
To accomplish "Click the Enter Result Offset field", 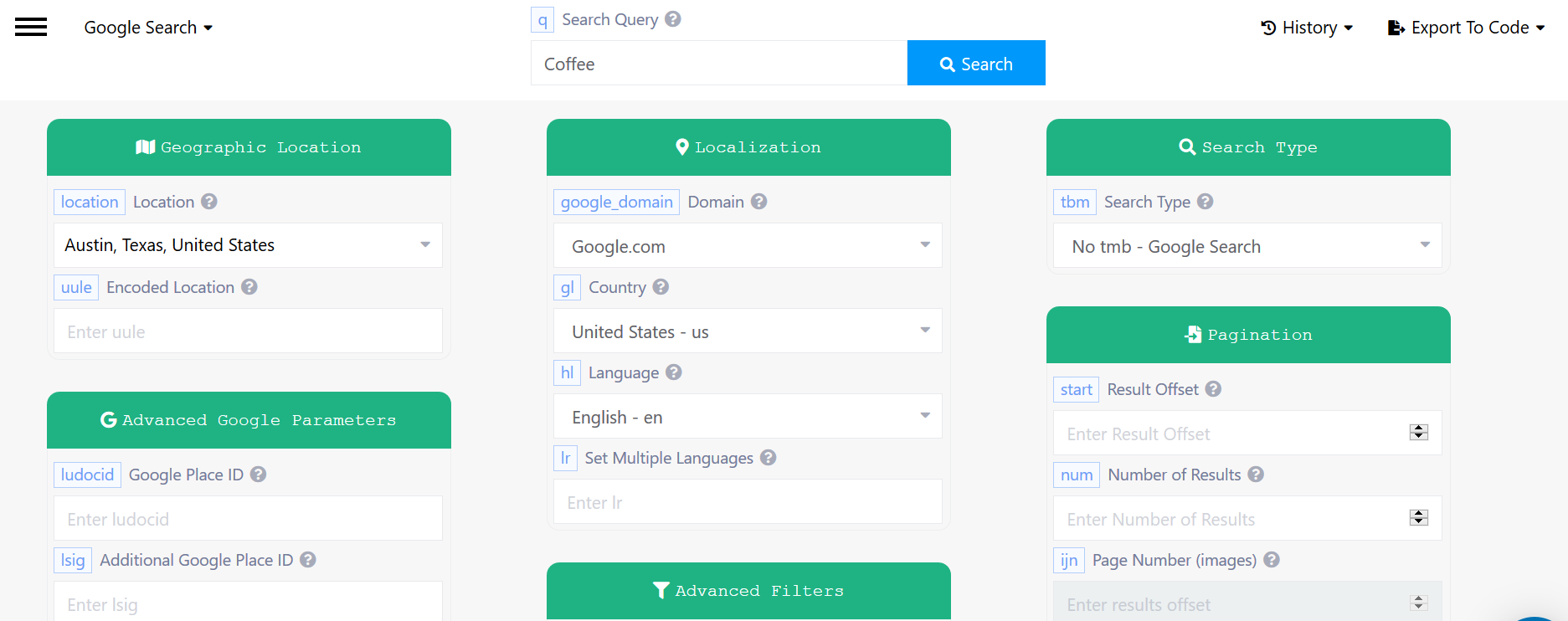I will (x=1247, y=433).
